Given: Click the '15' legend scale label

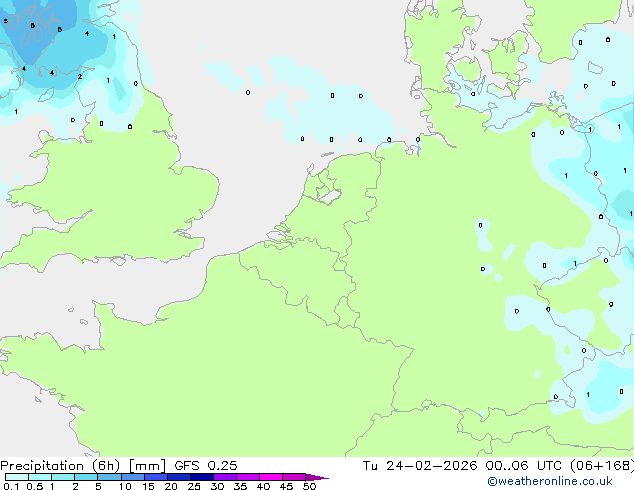Looking at the screenshot, I should [x=148, y=486].
